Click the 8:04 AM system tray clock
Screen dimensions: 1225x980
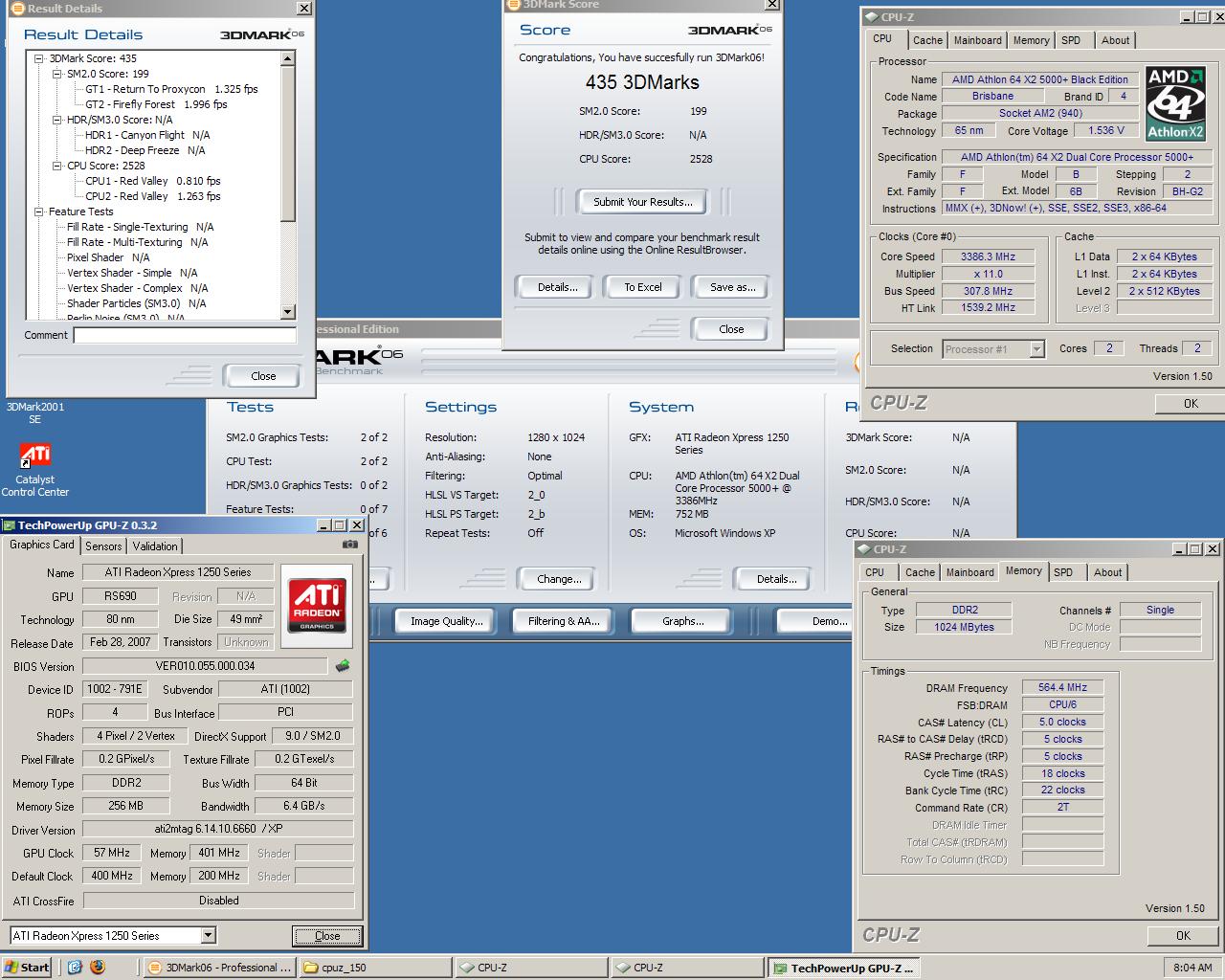coord(1192,968)
